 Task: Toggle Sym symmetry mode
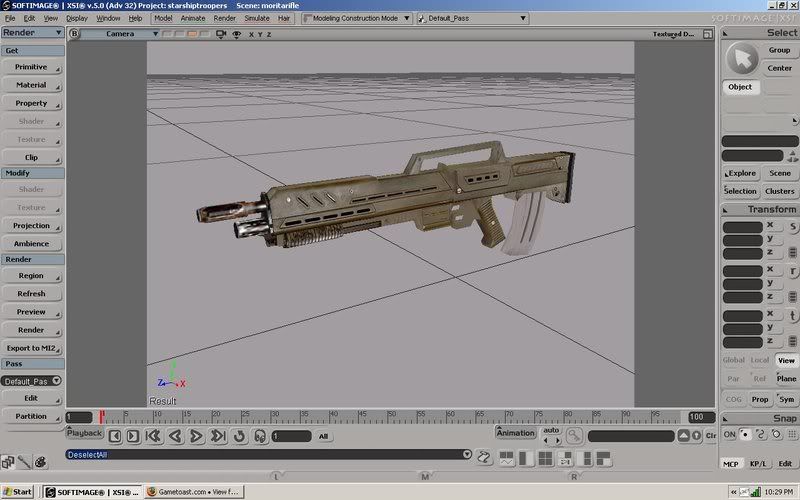point(786,399)
